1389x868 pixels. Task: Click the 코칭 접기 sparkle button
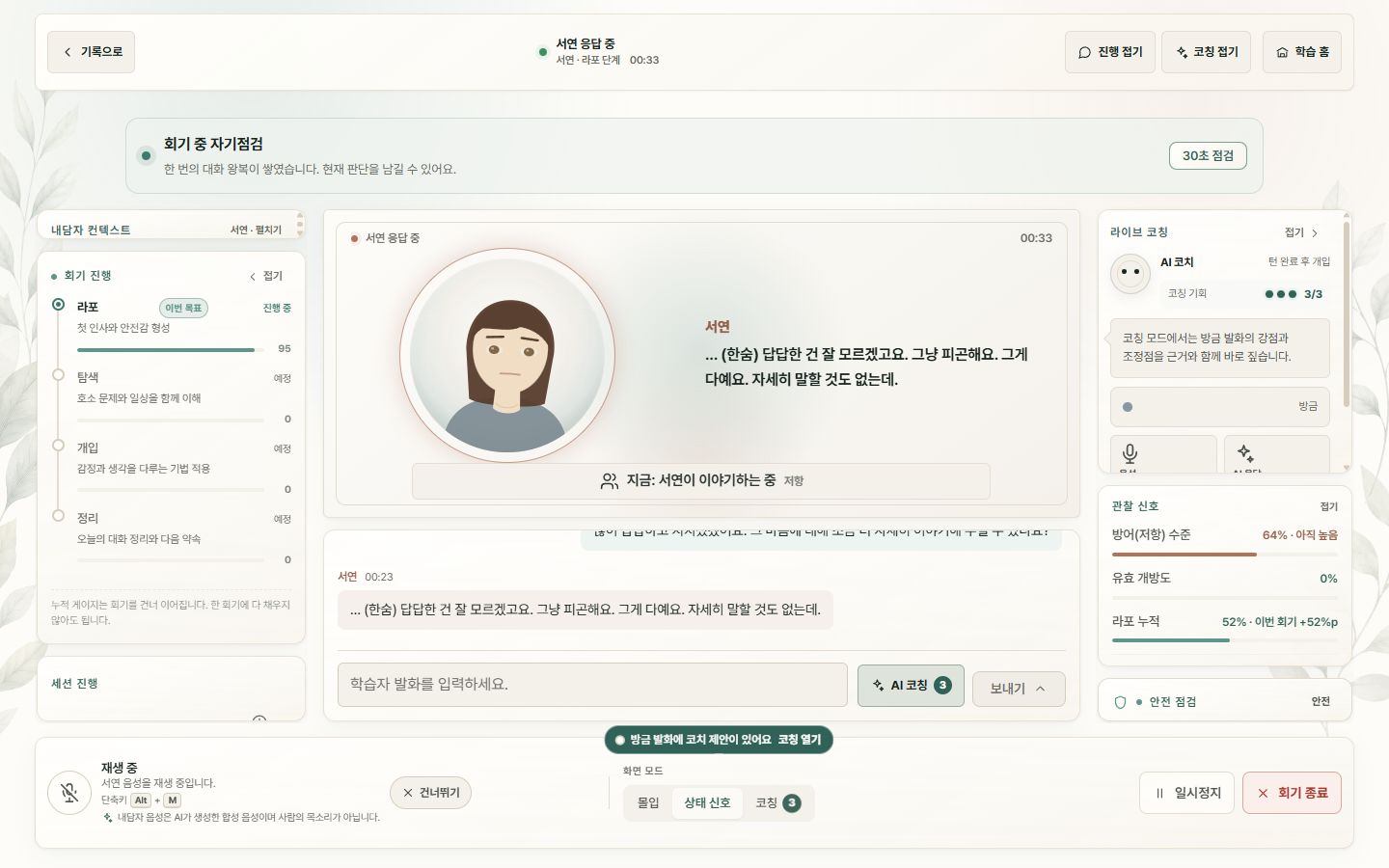coord(1207,52)
